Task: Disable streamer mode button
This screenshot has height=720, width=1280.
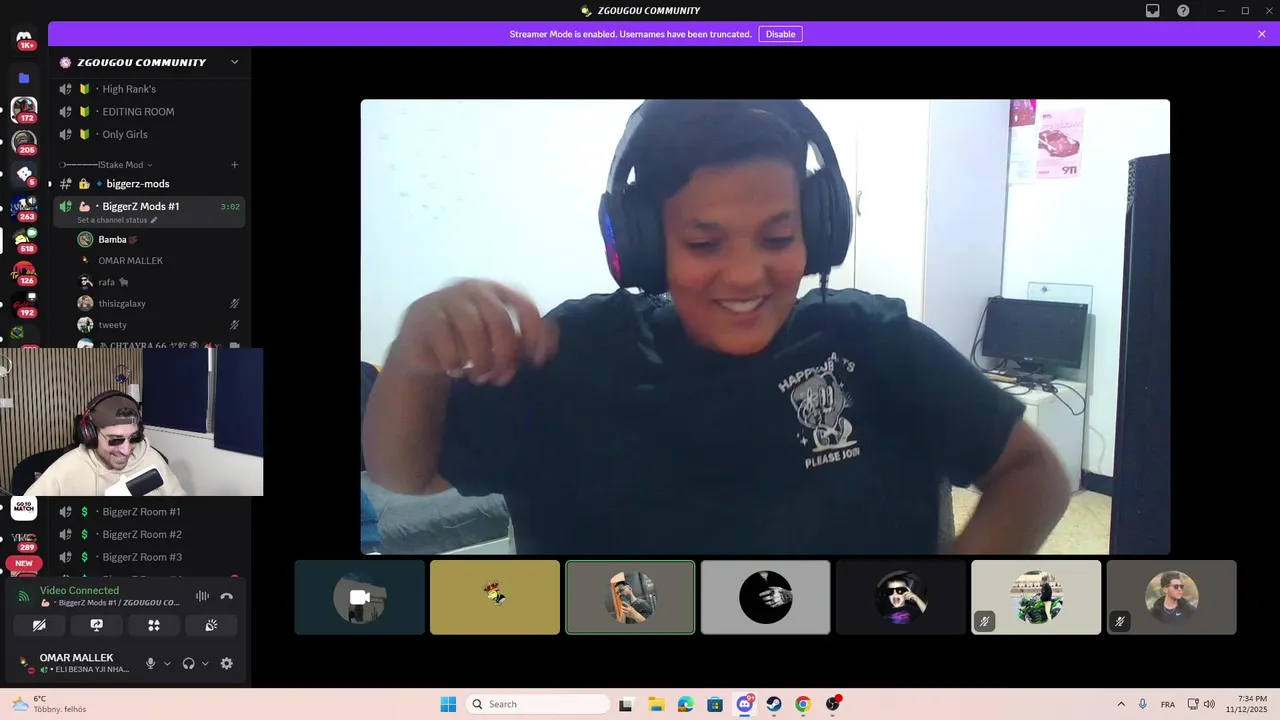Action: click(x=780, y=34)
